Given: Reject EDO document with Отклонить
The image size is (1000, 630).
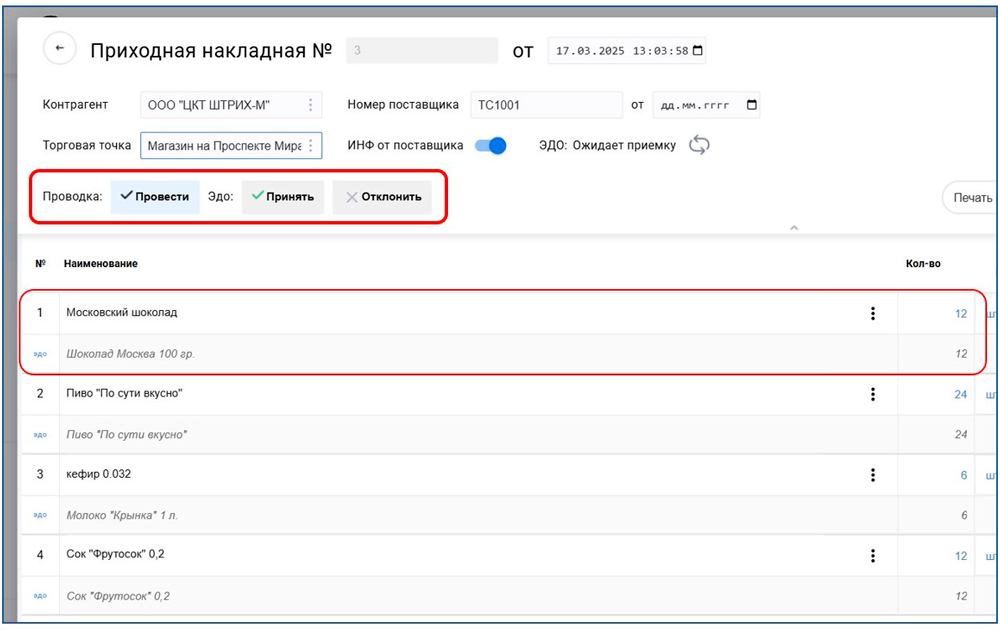Looking at the screenshot, I should pos(383,197).
